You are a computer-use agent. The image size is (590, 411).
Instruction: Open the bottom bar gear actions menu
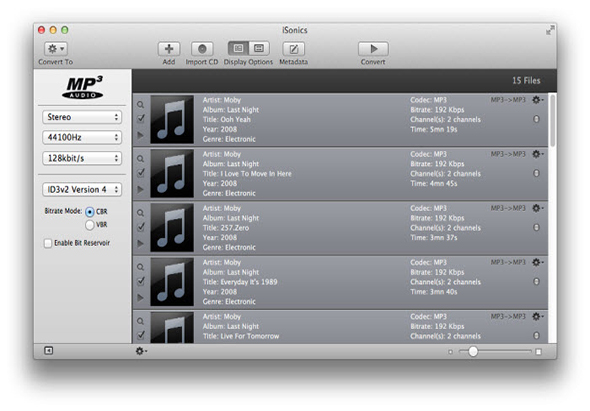141,352
